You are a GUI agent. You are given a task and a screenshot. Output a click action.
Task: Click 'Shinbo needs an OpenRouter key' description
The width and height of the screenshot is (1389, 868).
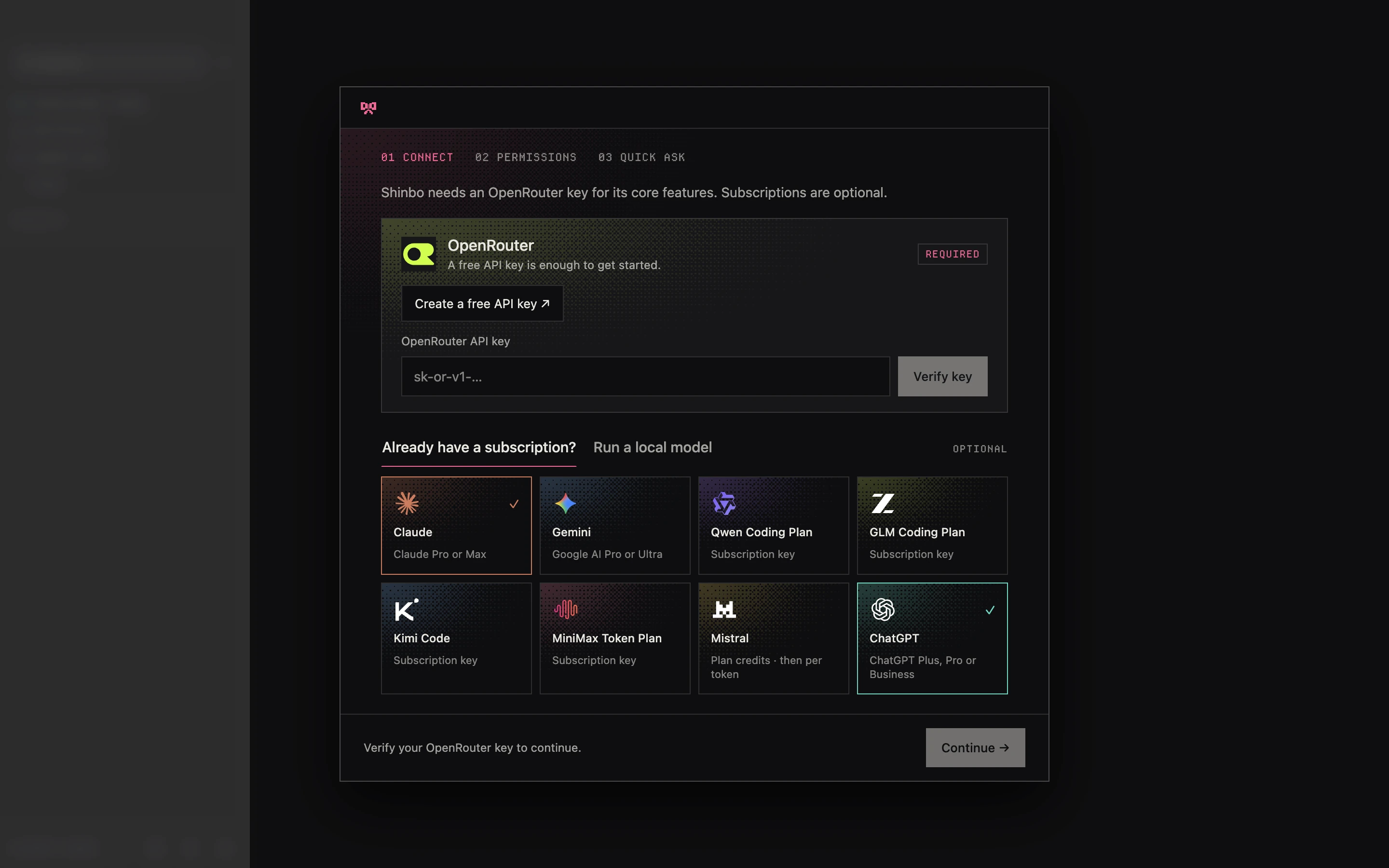634,192
